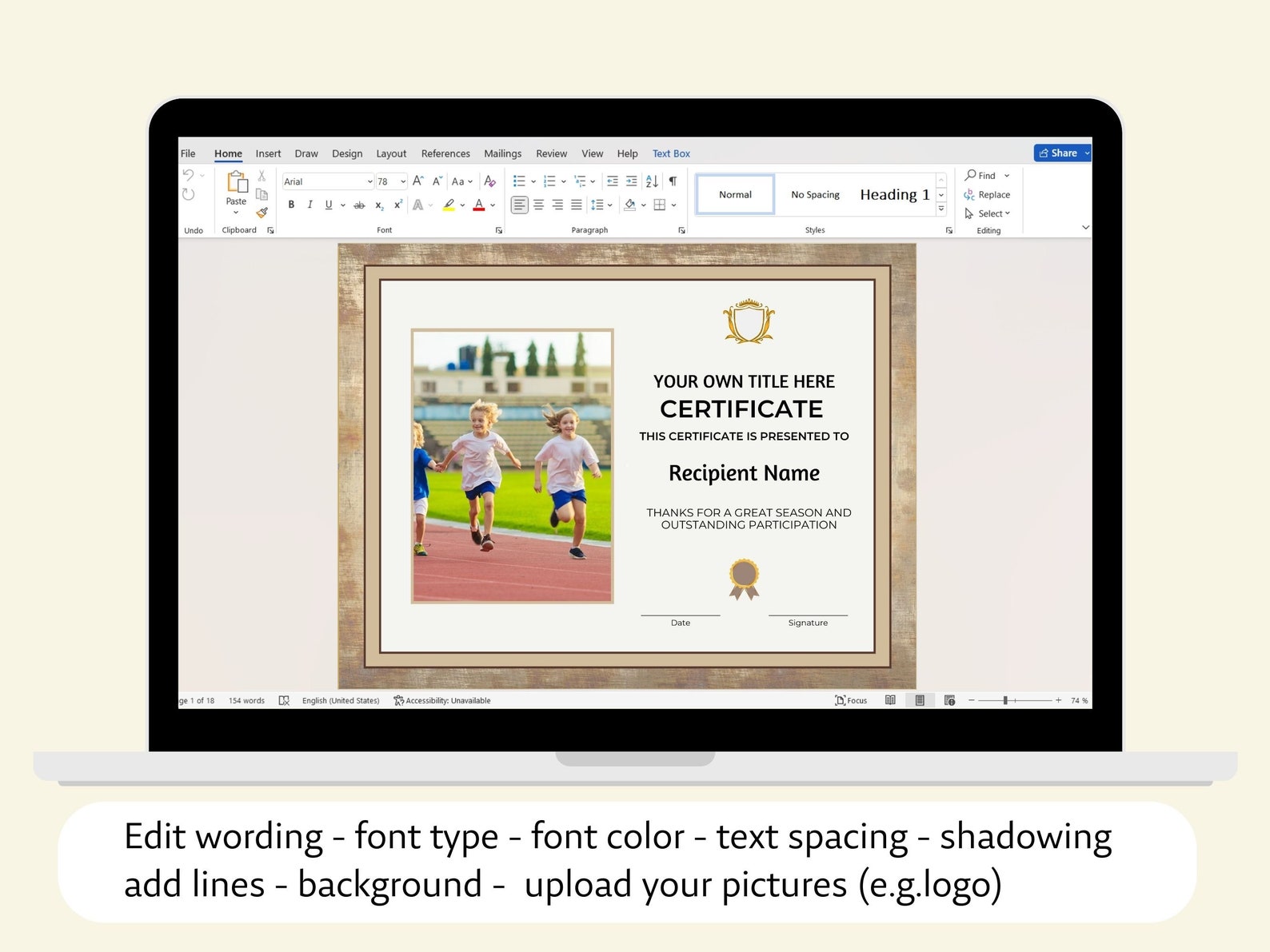Clear all formatting with eraser icon
Image resolution: width=1270 pixels, height=952 pixels.
(x=490, y=181)
